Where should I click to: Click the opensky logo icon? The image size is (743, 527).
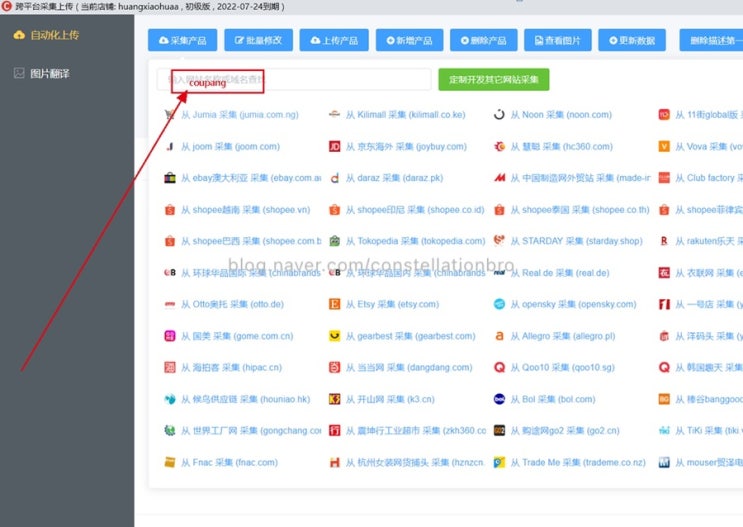[499, 304]
